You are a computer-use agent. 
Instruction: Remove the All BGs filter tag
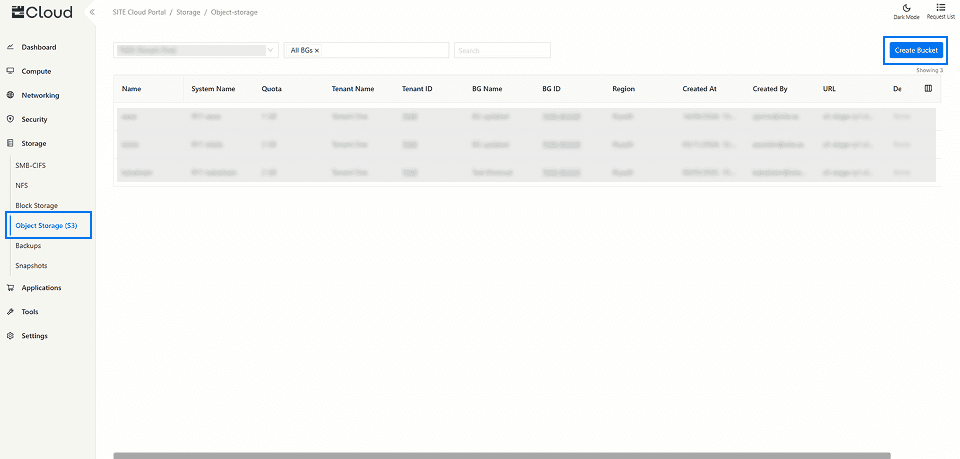(x=317, y=50)
